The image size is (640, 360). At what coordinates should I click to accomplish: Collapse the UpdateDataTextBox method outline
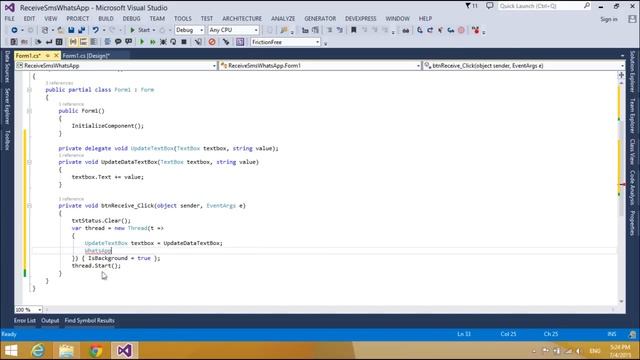(29, 162)
